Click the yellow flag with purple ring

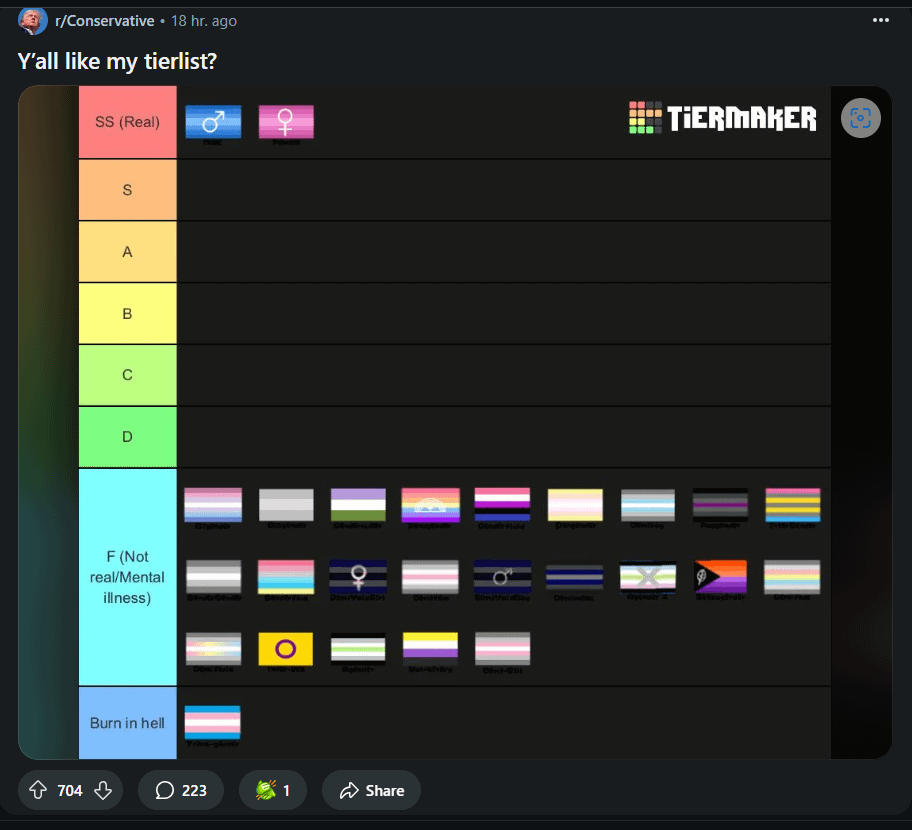pyautogui.click(x=286, y=649)
